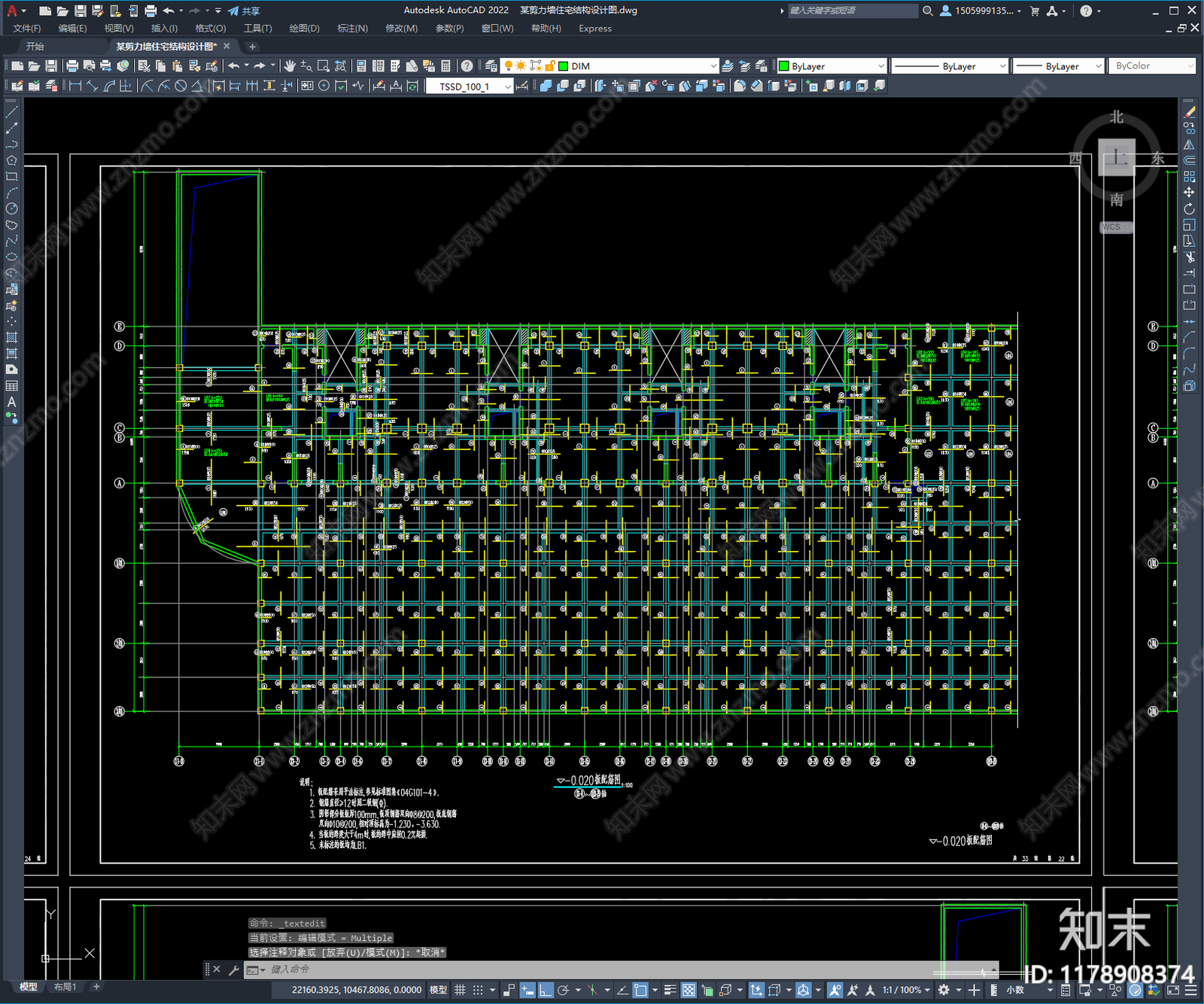Select the Rotate tool on the right toolbar
1204x1004 pixels.
point(1189,208)
